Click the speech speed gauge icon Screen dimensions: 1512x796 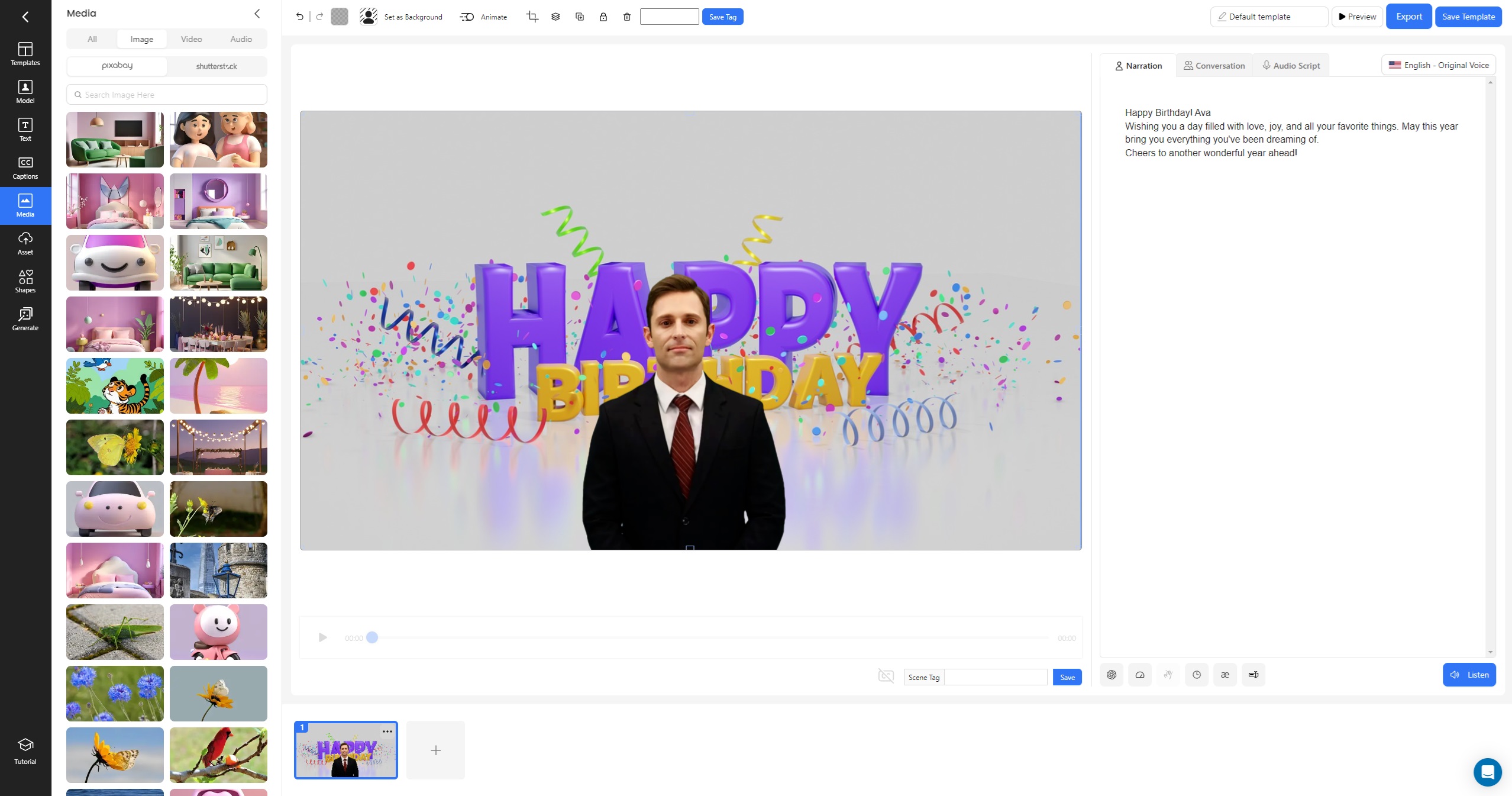[1140, 675]
